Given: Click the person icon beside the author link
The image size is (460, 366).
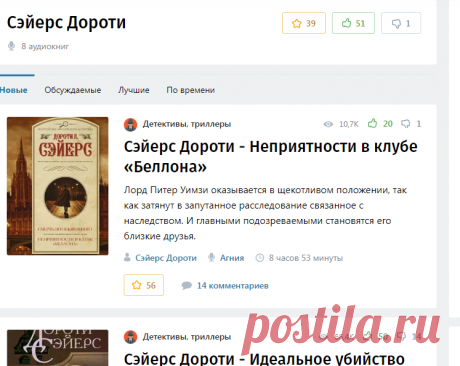Looking at the screenshot, I should (x=127, y=257).
